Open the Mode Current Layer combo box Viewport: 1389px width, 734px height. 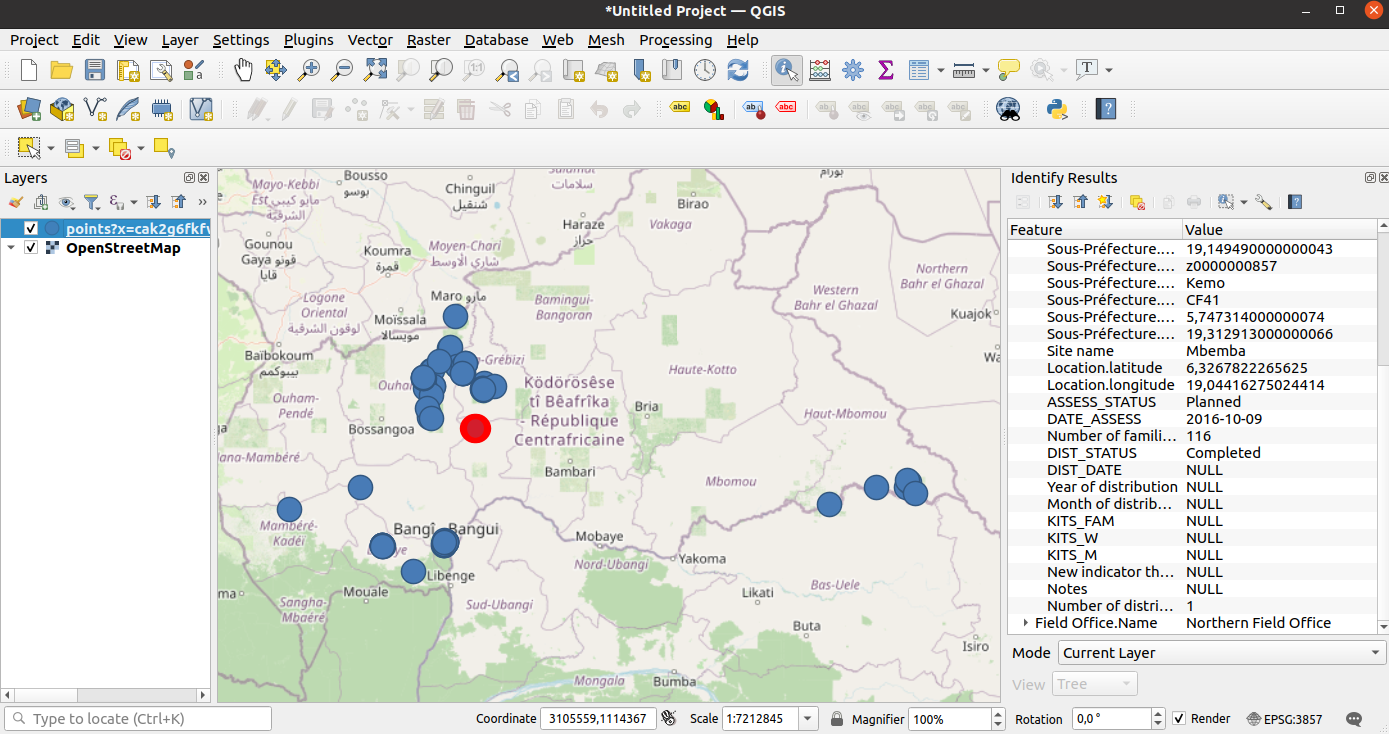[x=1222, y=653]
